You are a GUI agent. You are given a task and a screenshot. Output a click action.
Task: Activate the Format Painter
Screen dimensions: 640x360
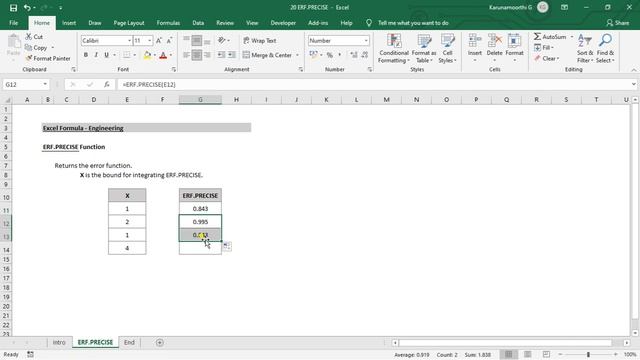tap(48, 58)
